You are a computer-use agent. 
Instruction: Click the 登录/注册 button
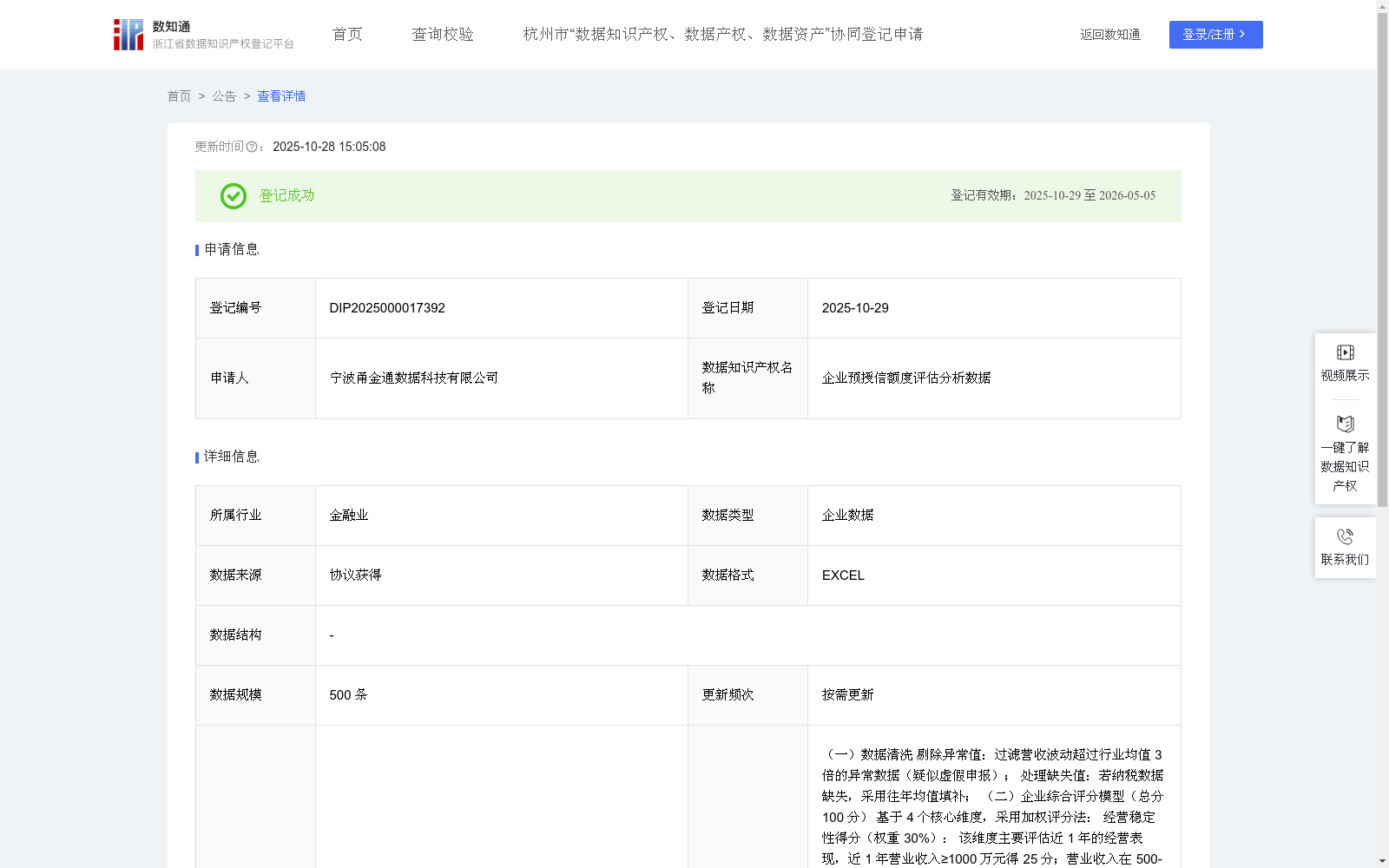coord(1215,35)
